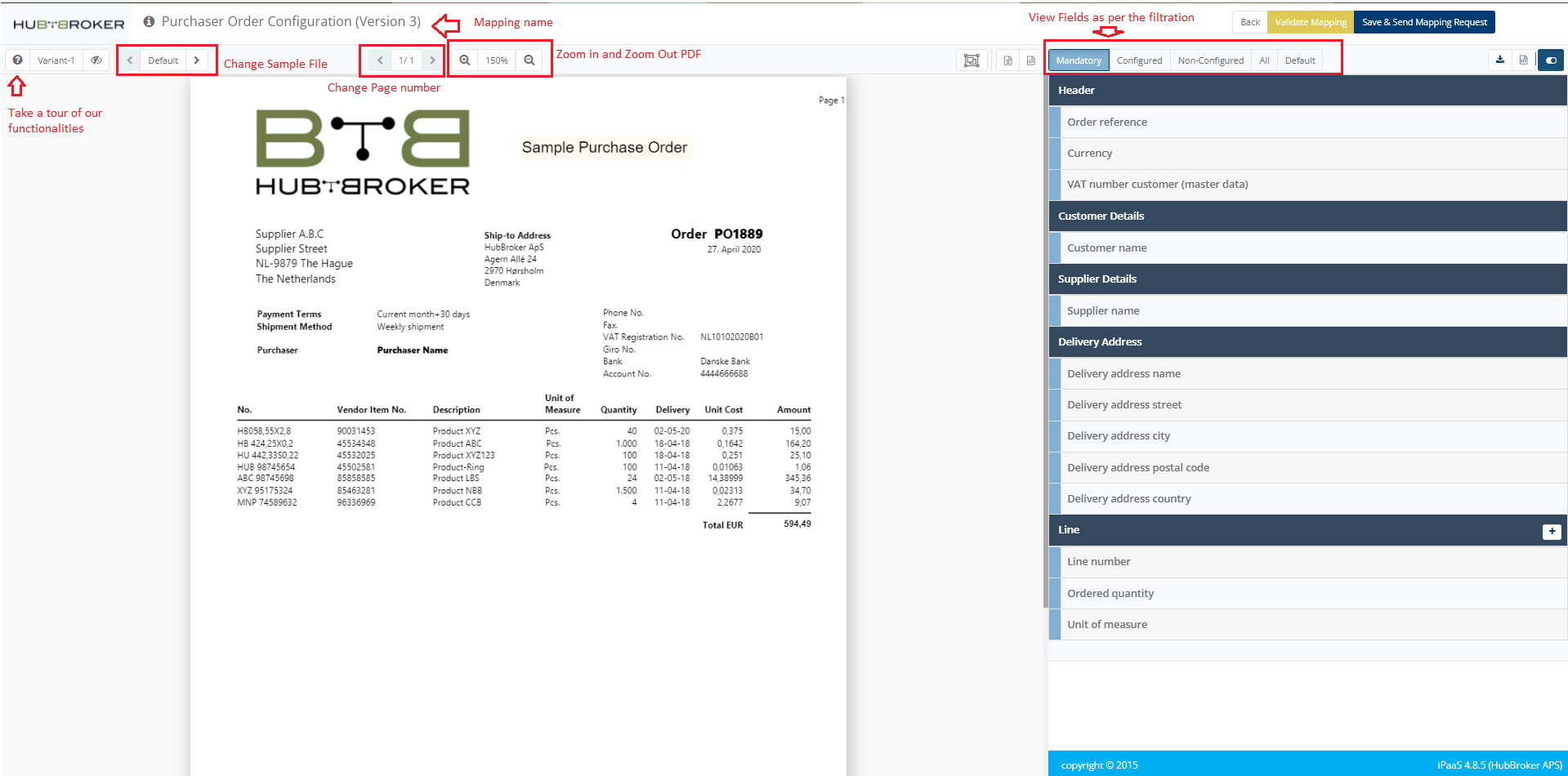Click total amount 594,49 in PDF

[797, 524]
